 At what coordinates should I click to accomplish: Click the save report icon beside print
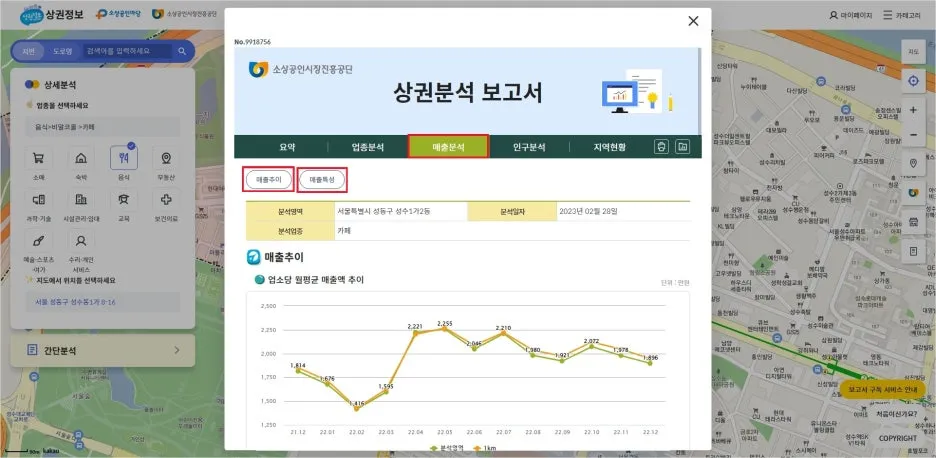click(682, 146)
